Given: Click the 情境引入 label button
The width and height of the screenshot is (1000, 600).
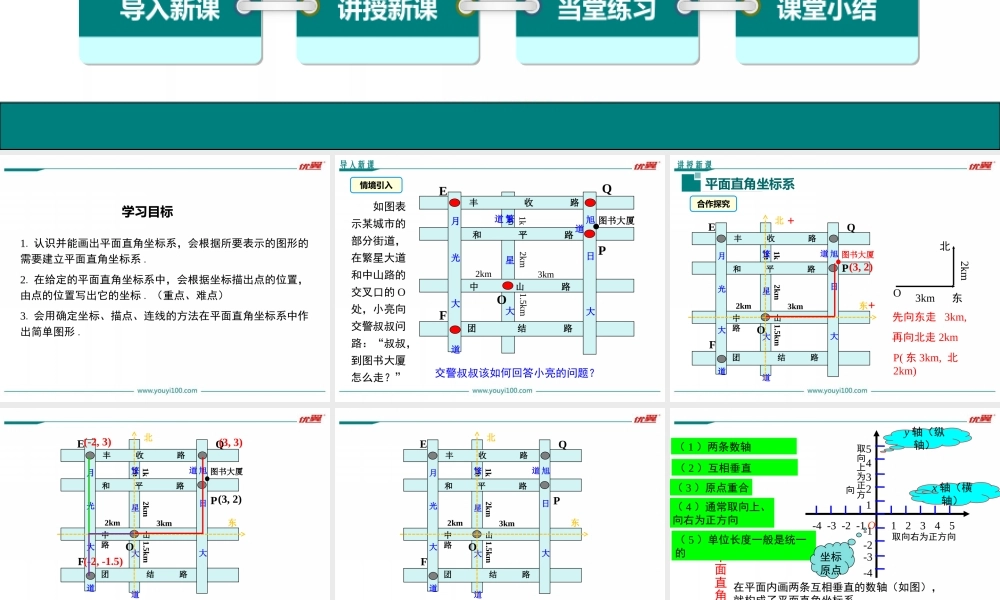Looking at the screenshot, I should pyautogui.click(x=376, y=185).
